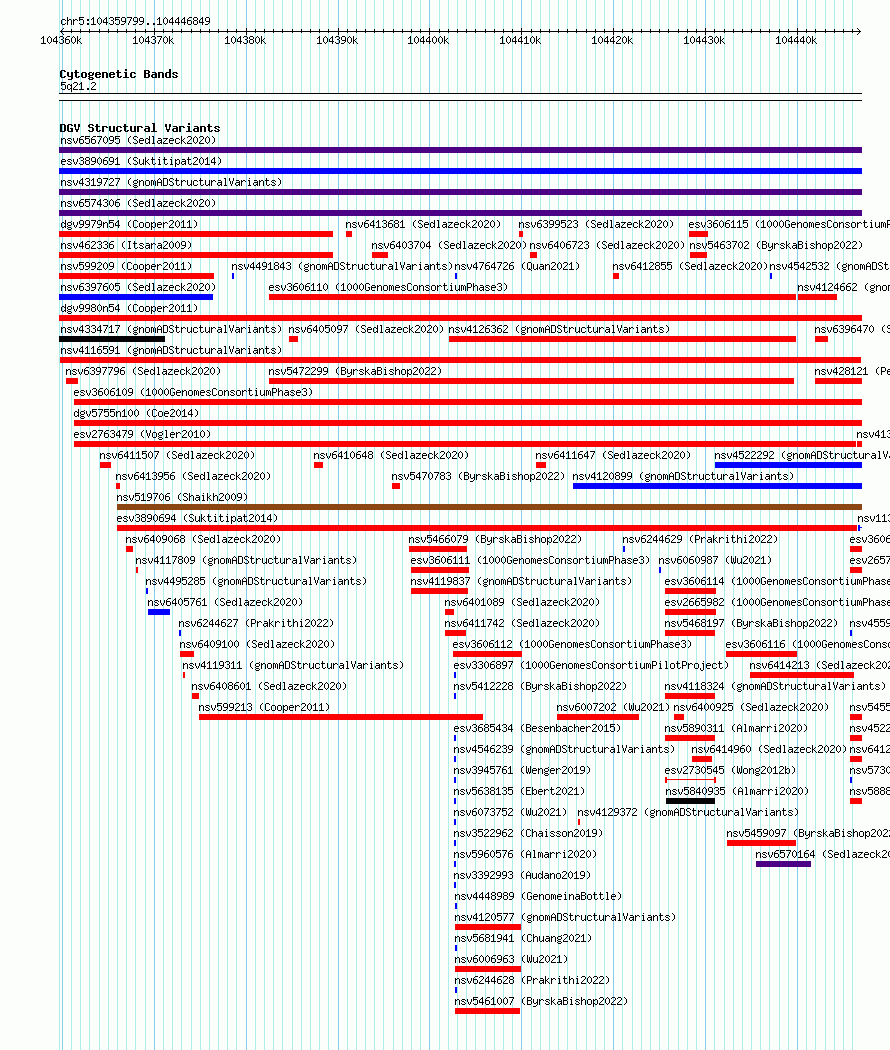Click nsv4129372 gnomAD label
This screenshot has width=890, height=1050.
pos(688,812)
